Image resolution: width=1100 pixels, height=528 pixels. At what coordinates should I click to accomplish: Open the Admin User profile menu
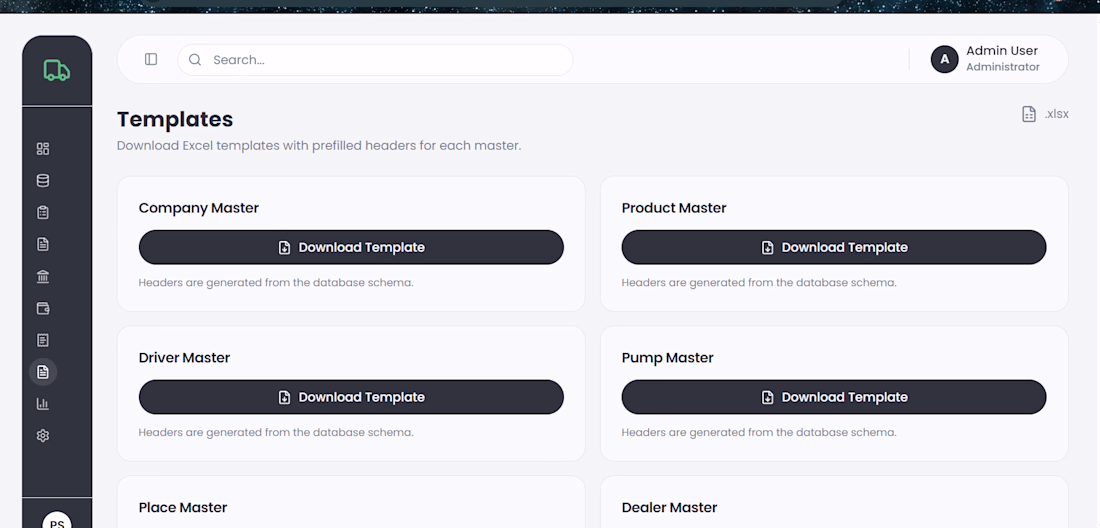coord(1002,59)
